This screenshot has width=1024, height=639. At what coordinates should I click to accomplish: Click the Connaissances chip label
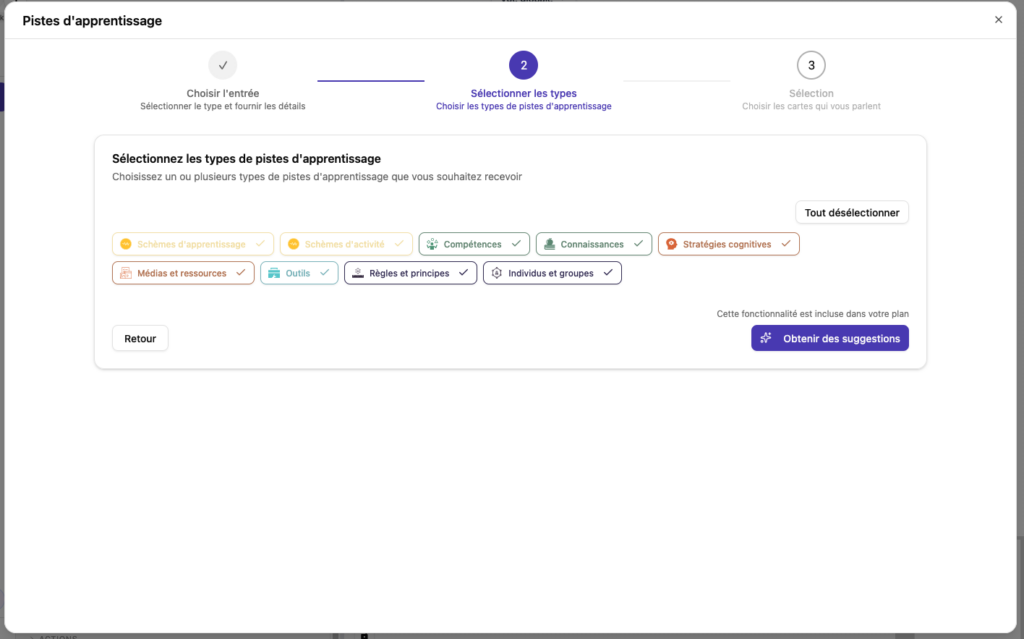point(592,244)
